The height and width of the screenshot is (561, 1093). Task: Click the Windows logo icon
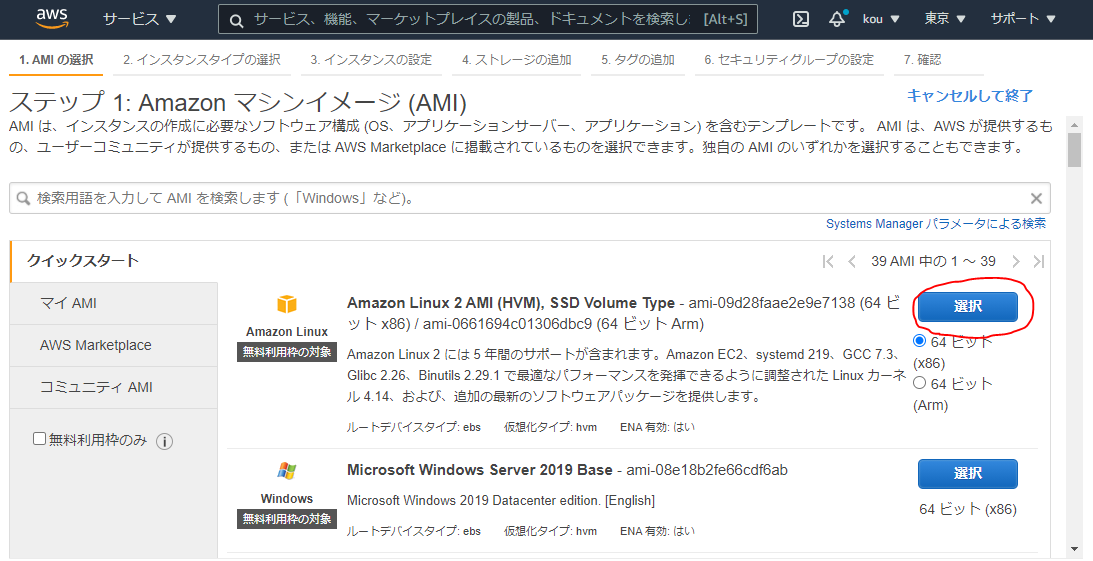click(286, 471)
